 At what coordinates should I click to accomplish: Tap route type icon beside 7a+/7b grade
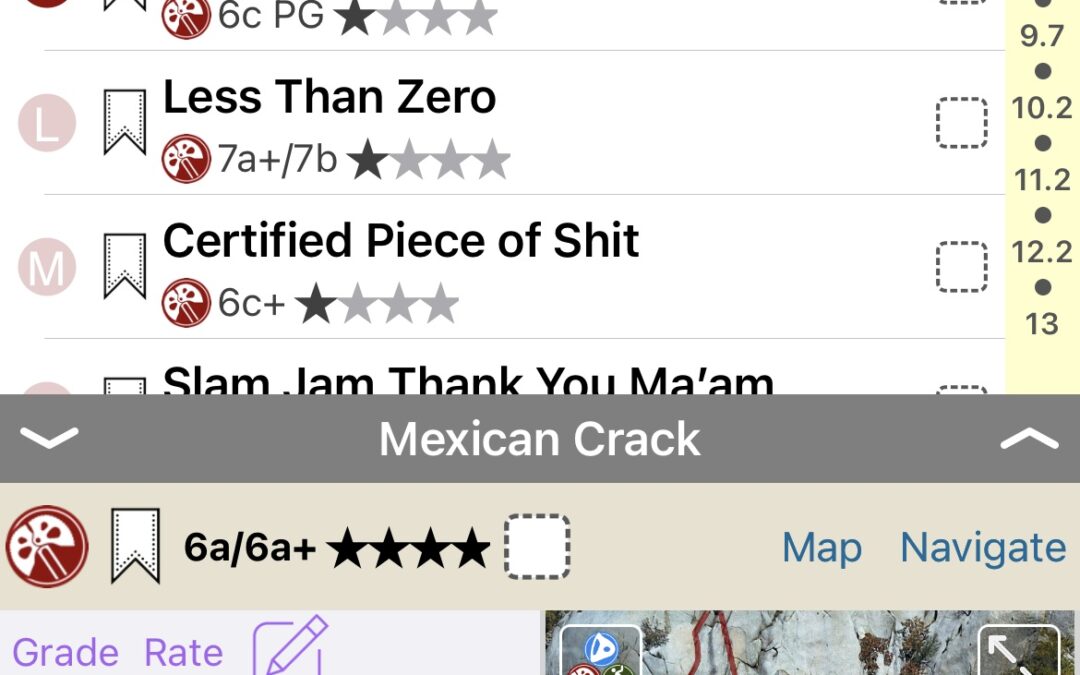pyautogui.click(x=186, y=158)
